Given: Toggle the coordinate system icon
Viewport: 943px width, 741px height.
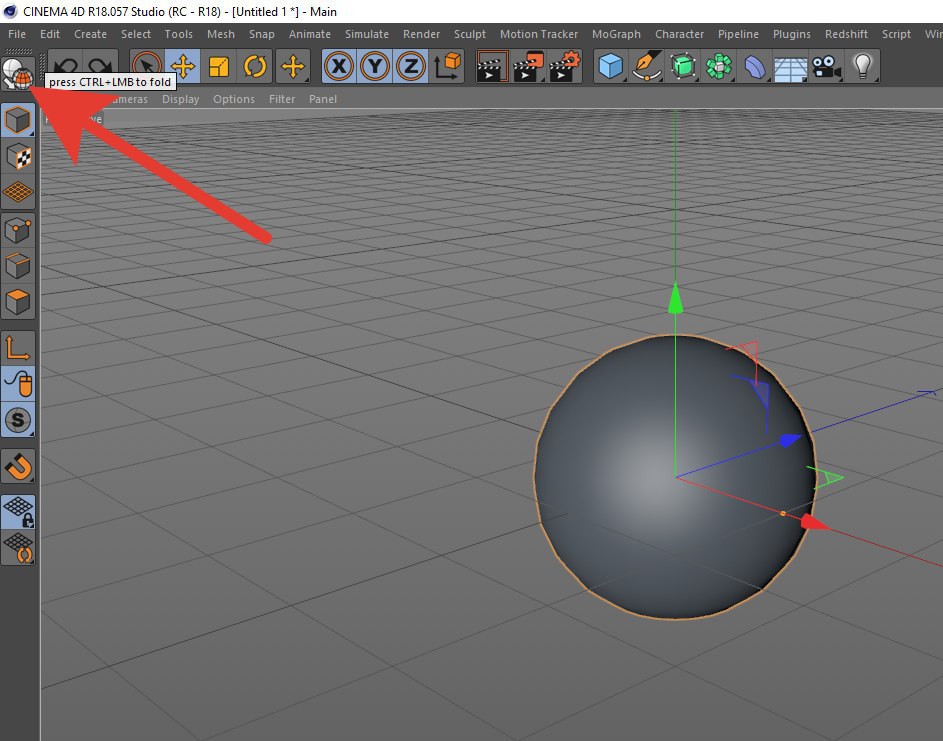Looking at the screenshot, I should point(447,66).
